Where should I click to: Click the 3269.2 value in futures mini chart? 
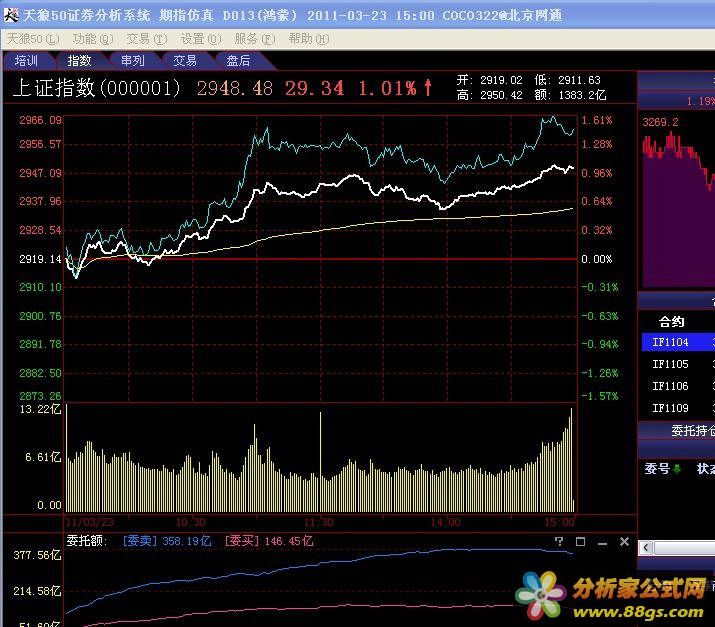[660, 122]
